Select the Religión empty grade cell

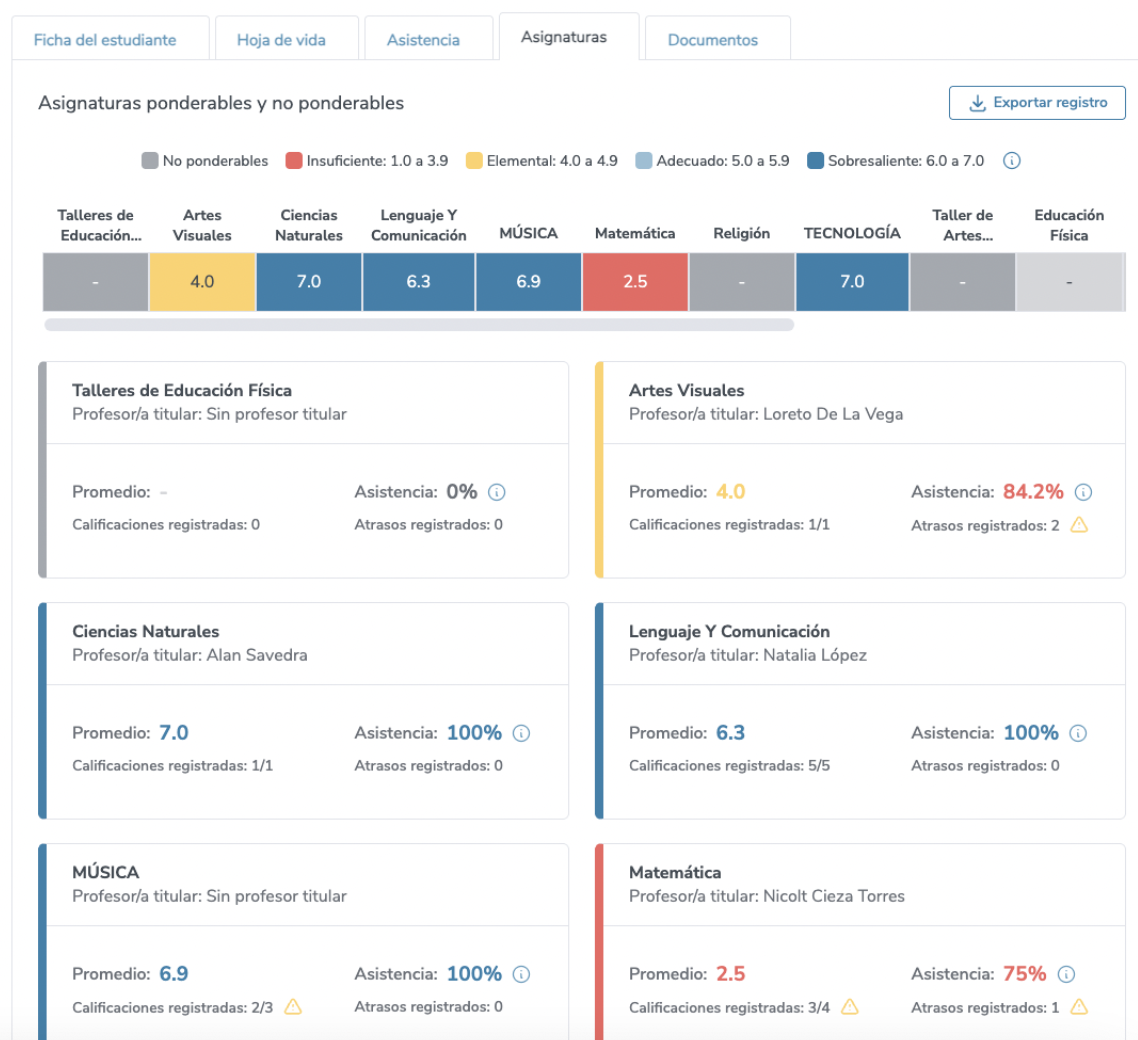[742, 282]
